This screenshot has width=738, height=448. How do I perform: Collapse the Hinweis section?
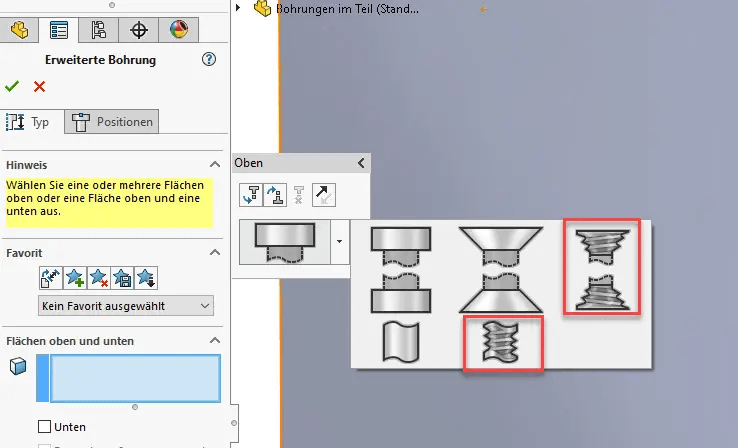click(x=213, y=164)
